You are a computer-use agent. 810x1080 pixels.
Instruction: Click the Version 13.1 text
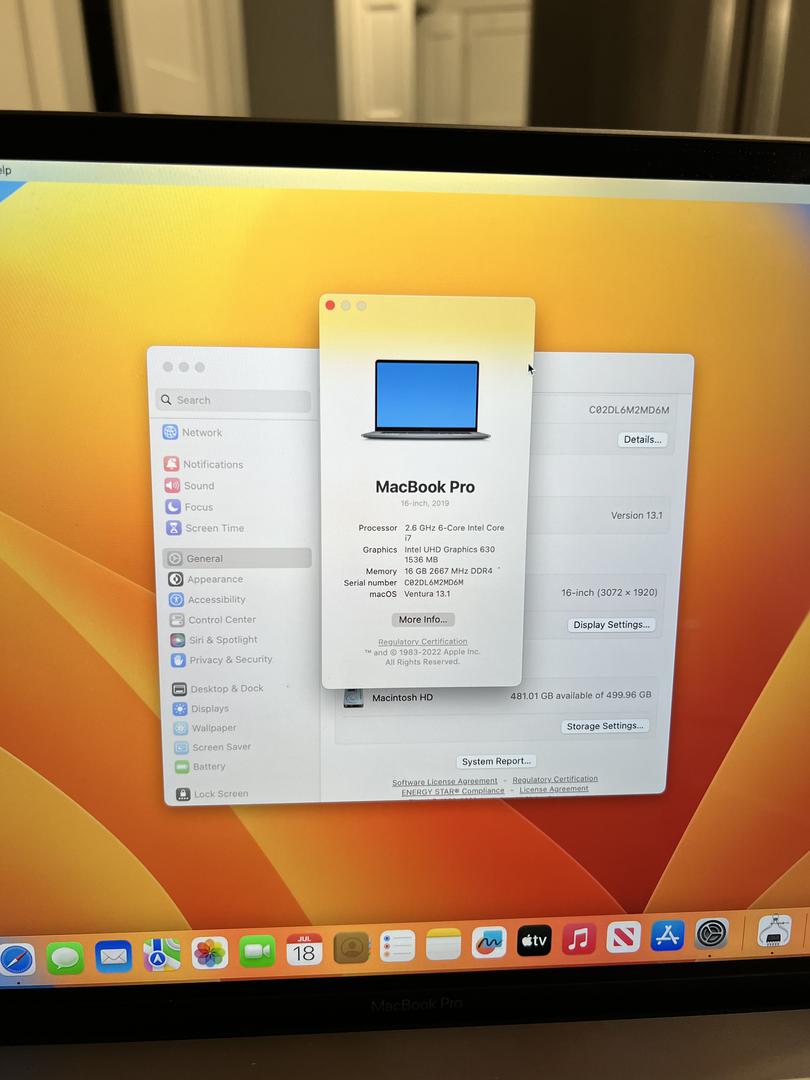636,515
